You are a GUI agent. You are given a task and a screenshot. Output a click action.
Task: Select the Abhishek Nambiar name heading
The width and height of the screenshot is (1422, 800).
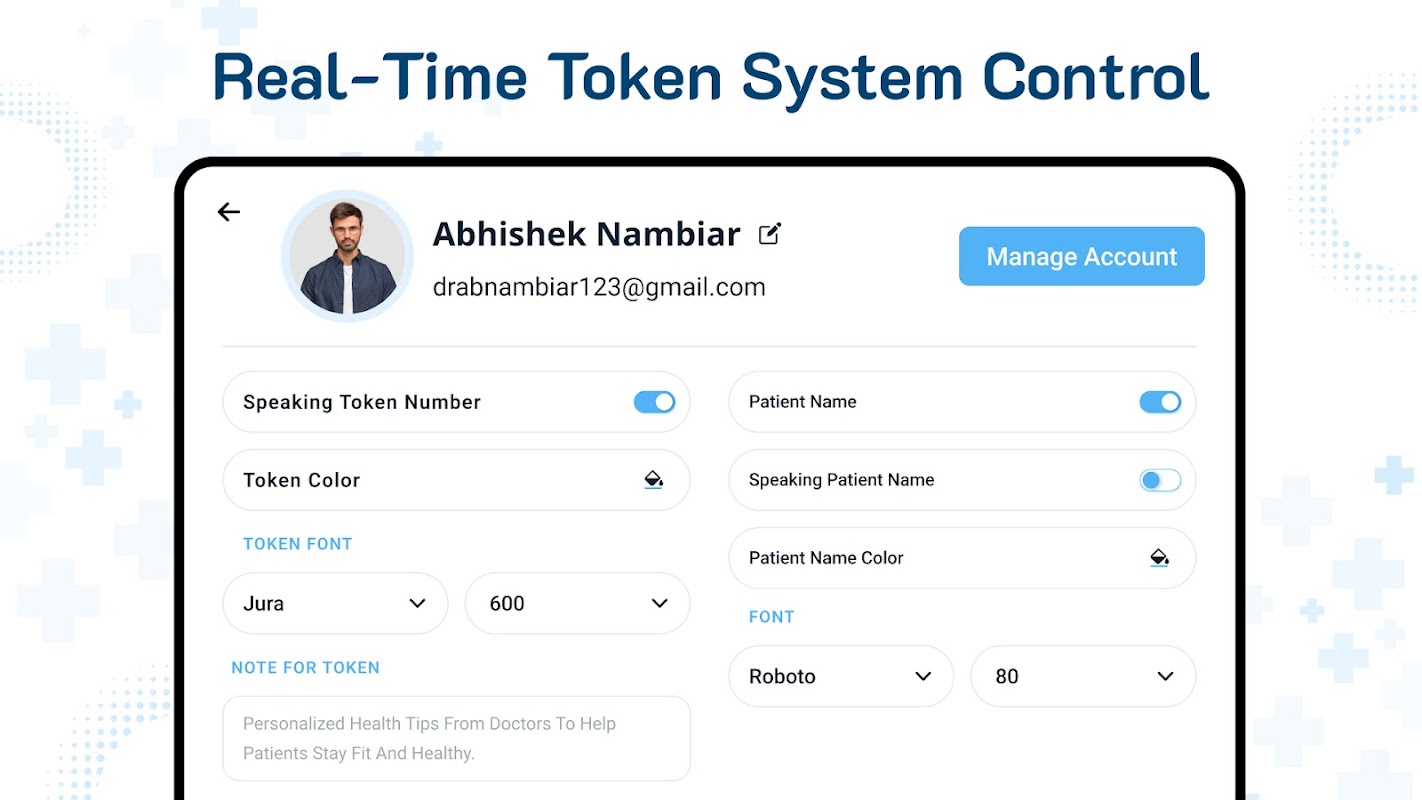(x=586, y=234)
